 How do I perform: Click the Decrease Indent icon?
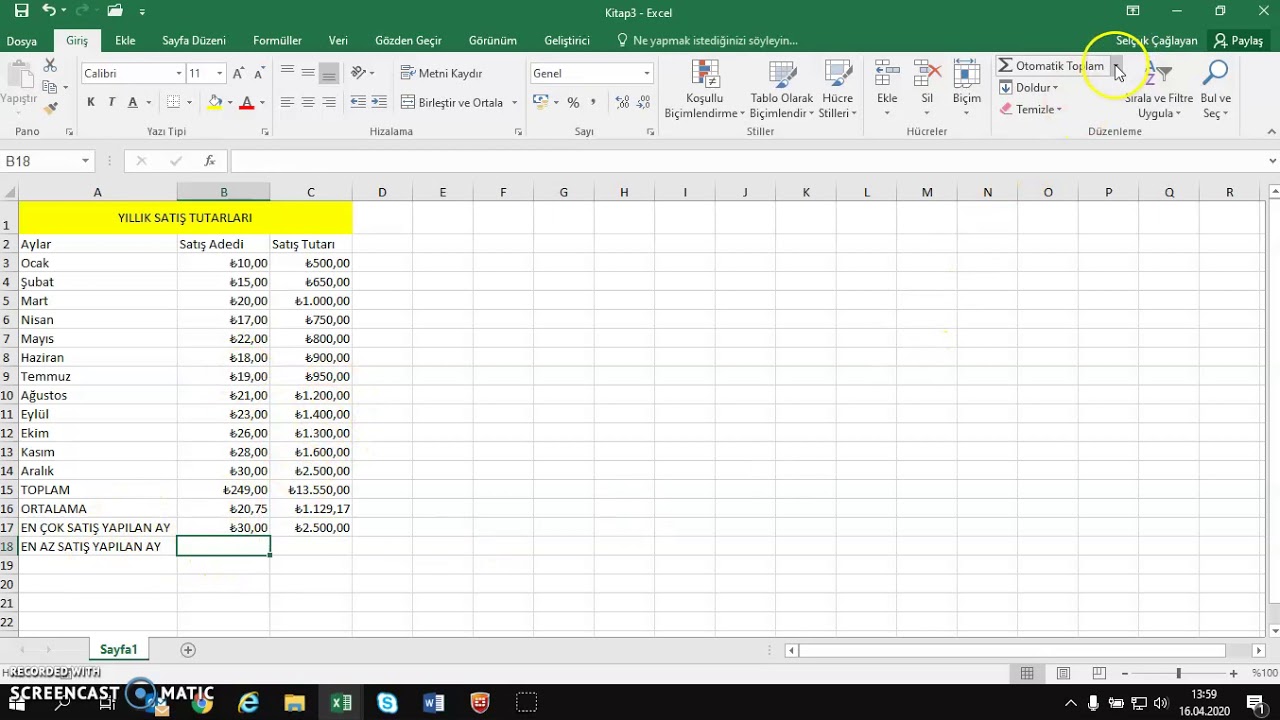coord(357,102)
